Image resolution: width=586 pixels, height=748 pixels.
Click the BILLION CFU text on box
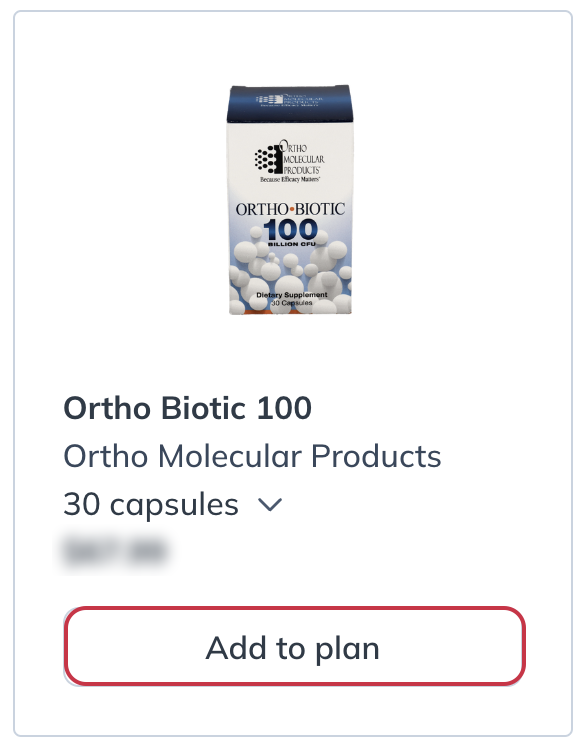292,244
